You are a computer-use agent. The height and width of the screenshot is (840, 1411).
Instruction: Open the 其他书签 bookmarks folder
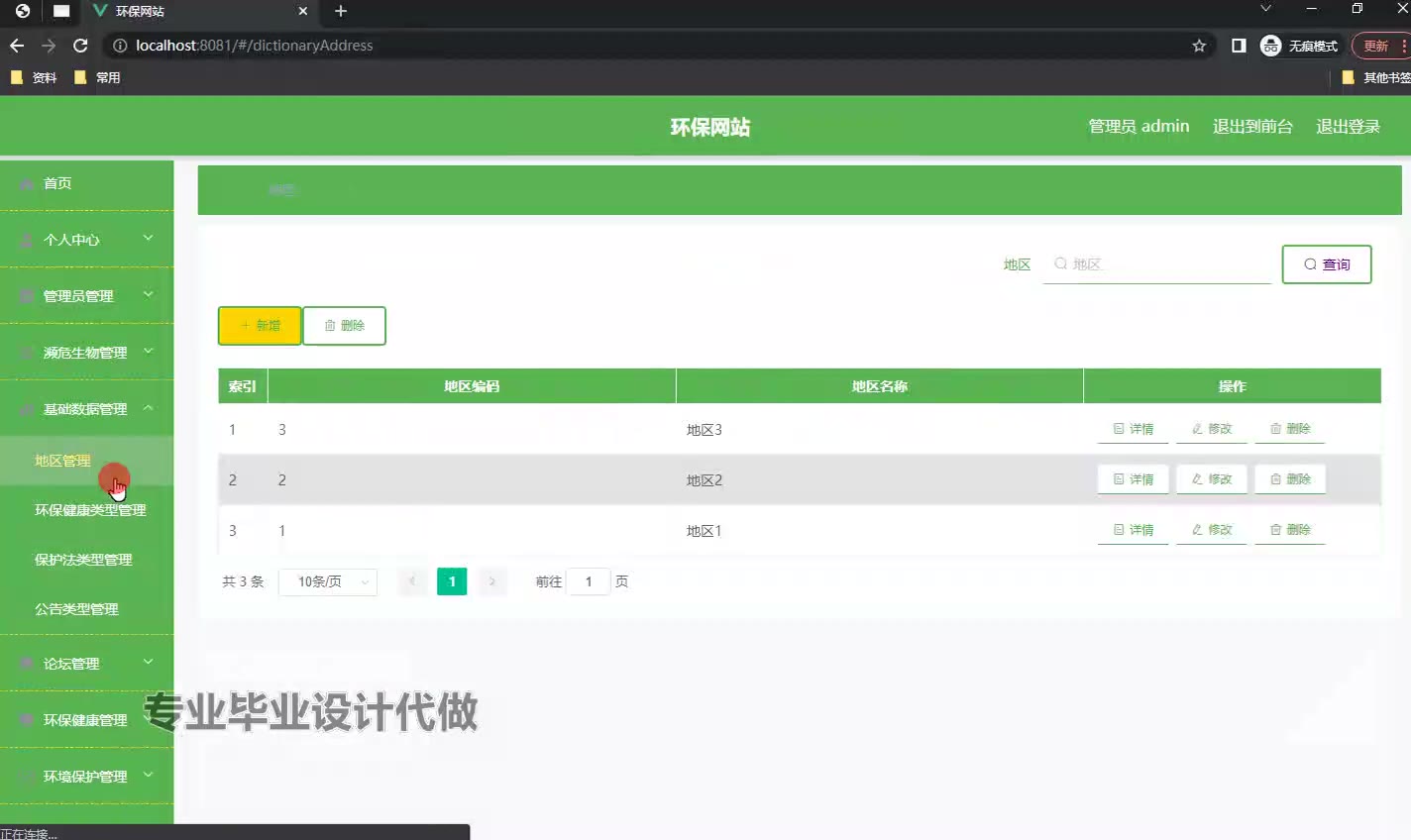pos(1376,77)
